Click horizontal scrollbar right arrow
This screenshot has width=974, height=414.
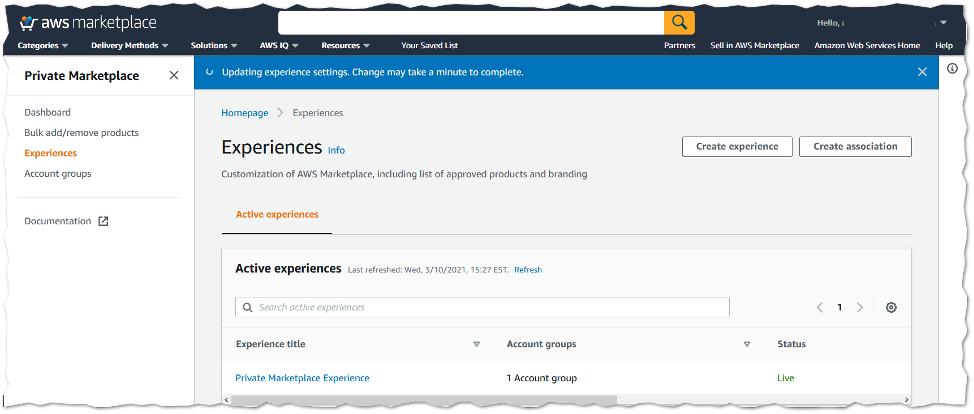pyautogui.click(x=908, y=400)
